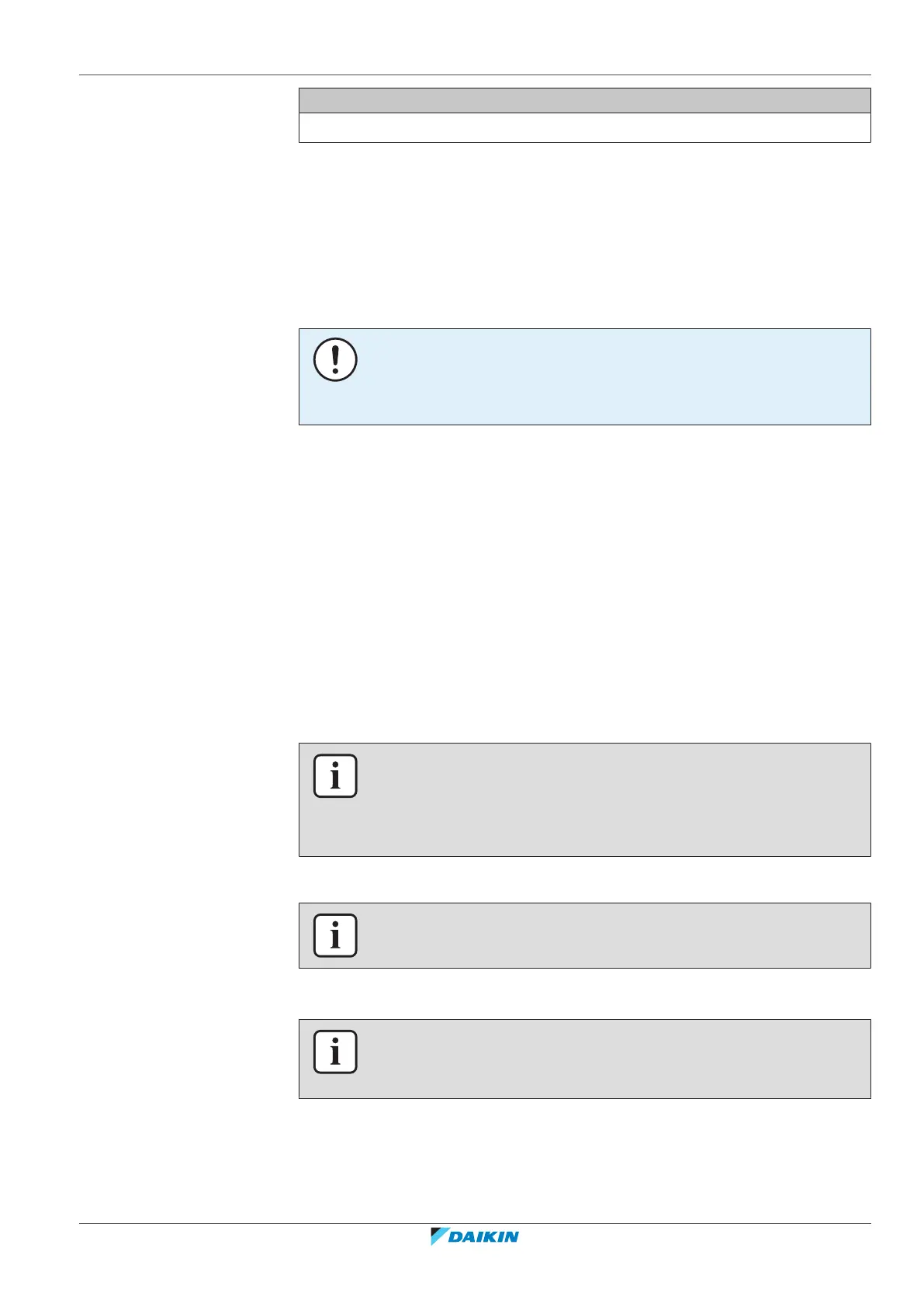Click the bottommost information icon
Image resolution: width=924 pixels, height=1307 pixels.
[335, 1052]
